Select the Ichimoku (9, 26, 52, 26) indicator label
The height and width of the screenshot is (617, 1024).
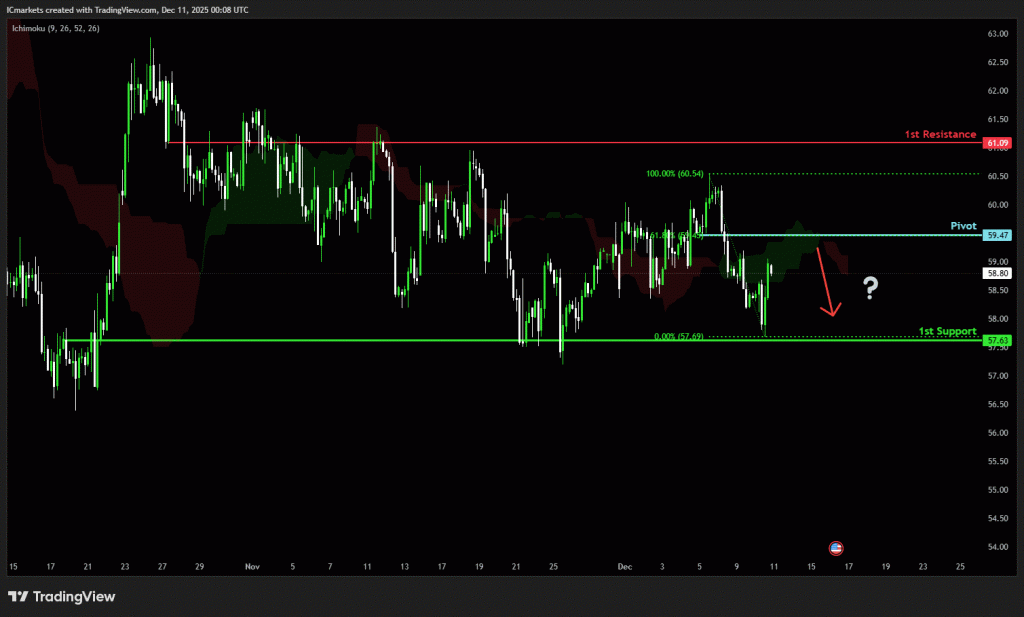55,28
